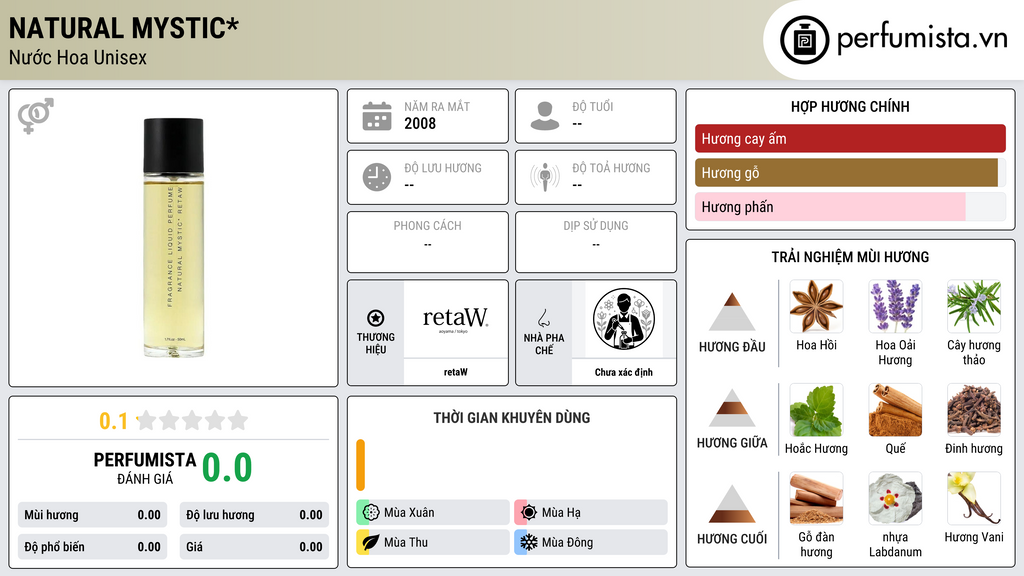Click the person icon for Độ tuổi
Screen dimensions: 1024x576
tap(545, 116)
